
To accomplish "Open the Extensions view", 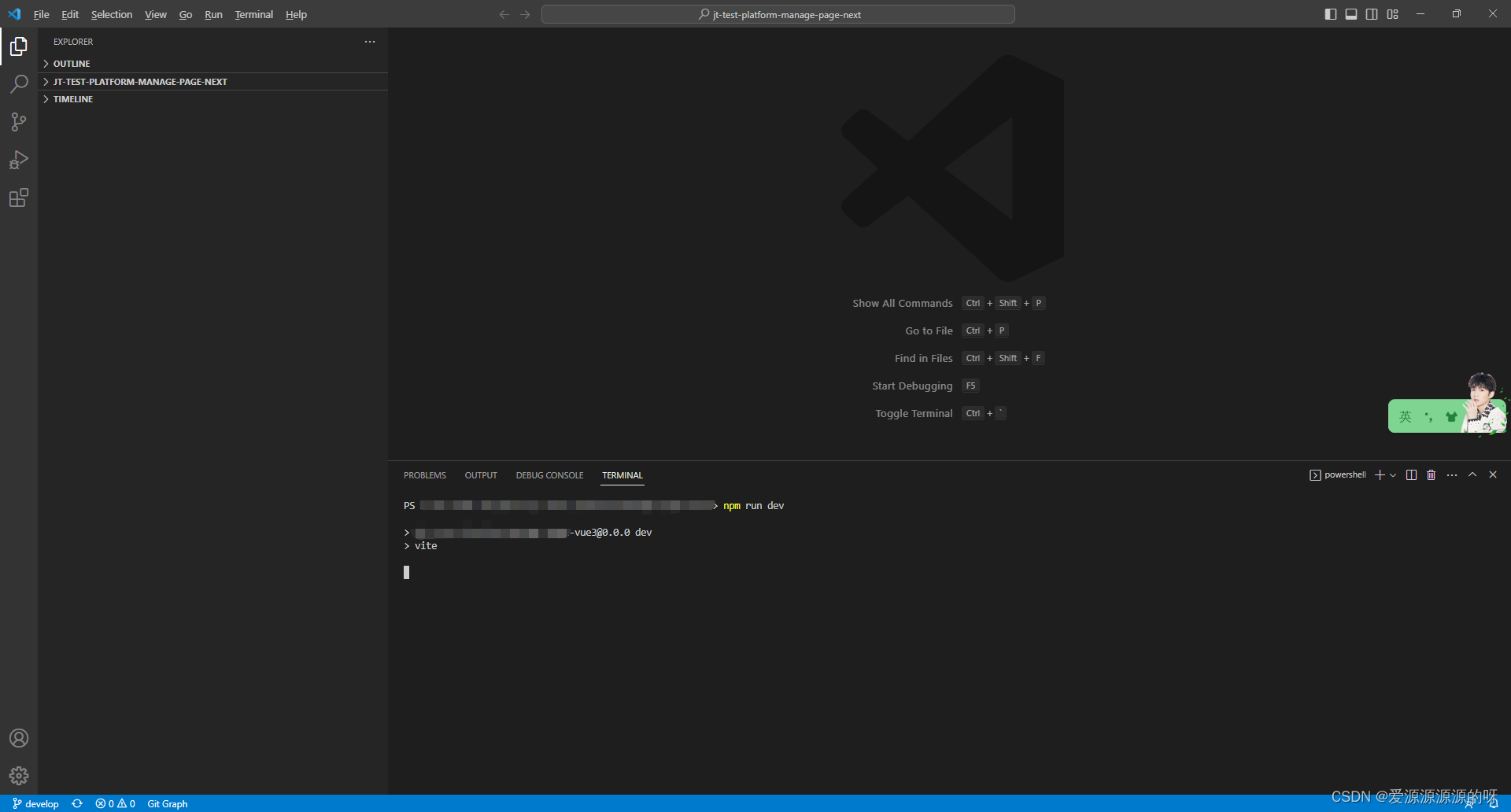I will (x=19, y=197).
